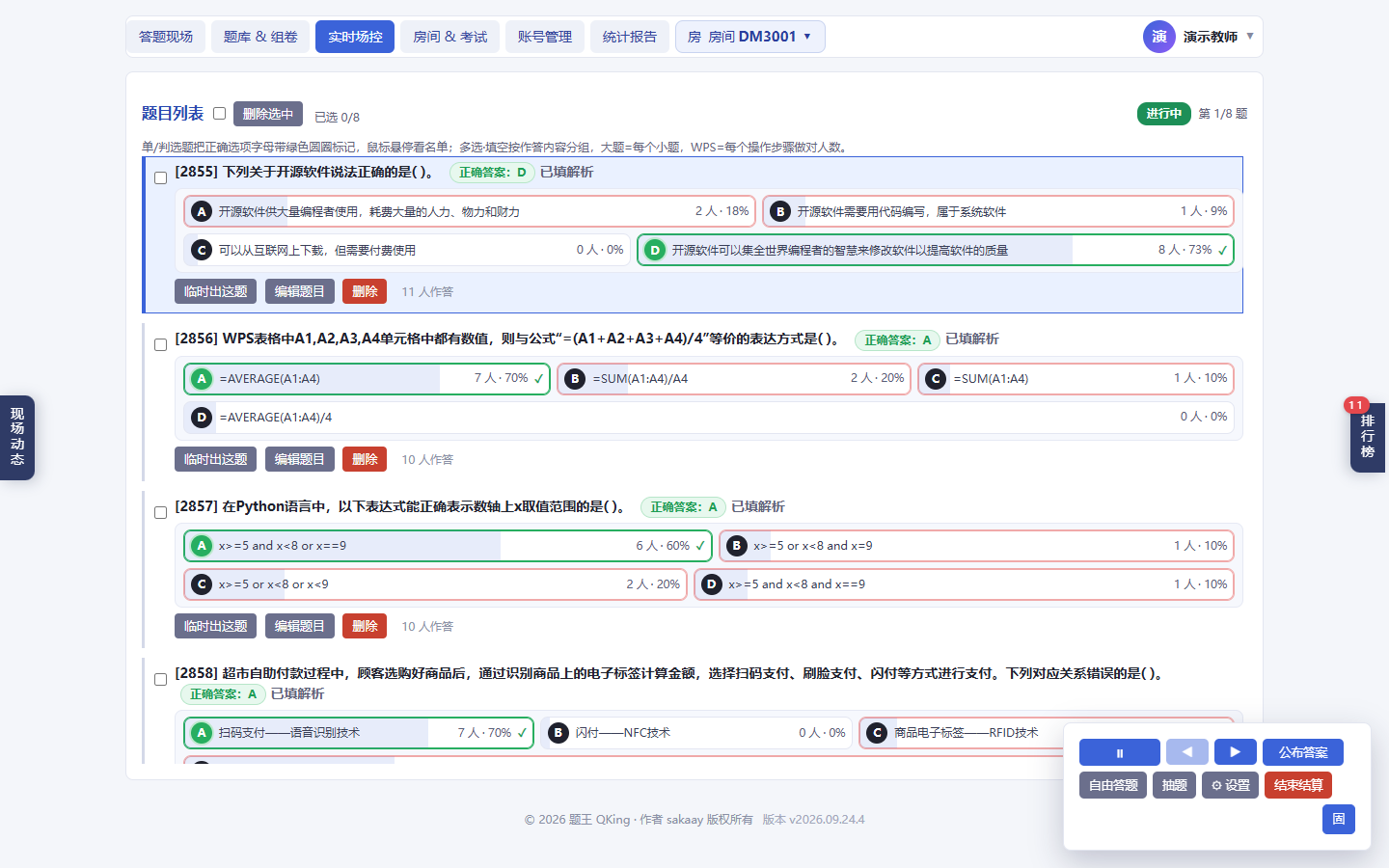Select question 2858 using its checkbox

(x=161, y=679)
